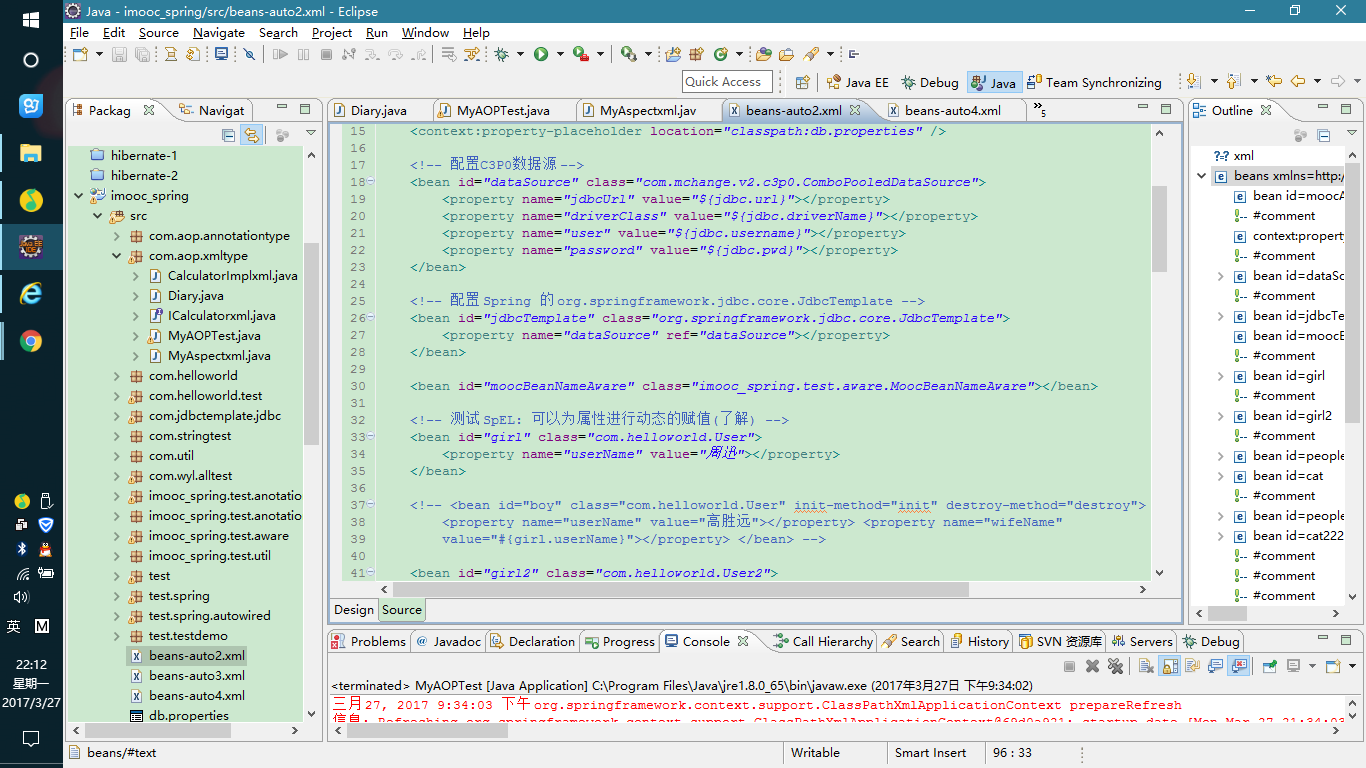Switch to Team Synchronizing perspective
The width and height of the screenshot is (1366, 768).
tap(1094, 82)
